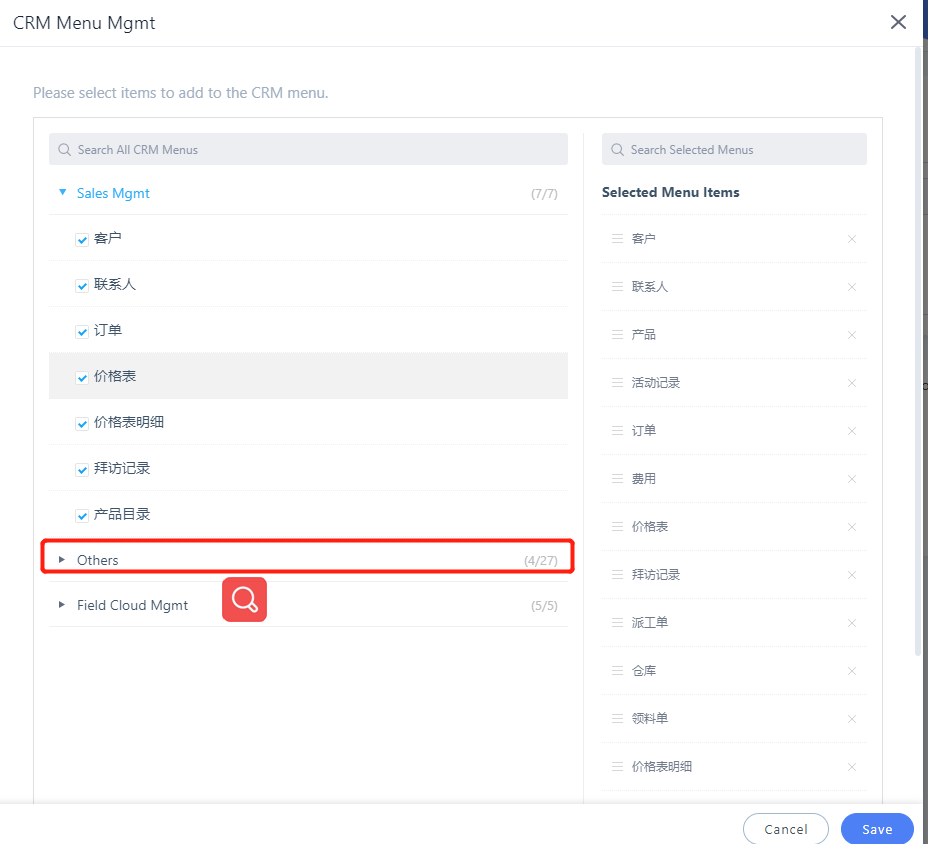Image resolution: width=928 pixels, height=844 pixels.
Task: Close the CRM Menu Mgmt dialog
Action: pyautogui.click(x=898, y=22)
